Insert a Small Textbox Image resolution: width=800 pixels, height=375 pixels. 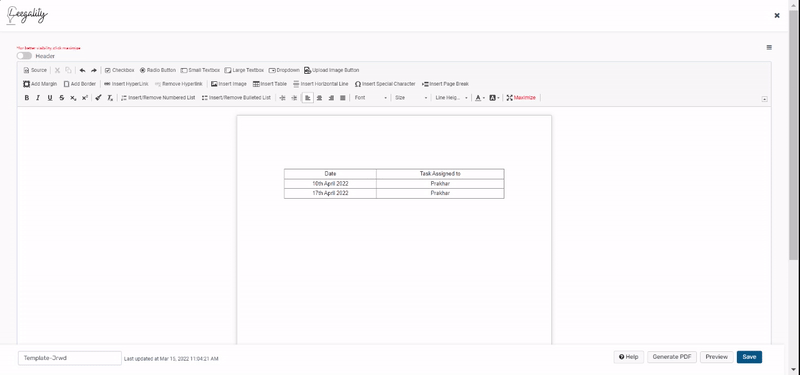tap(200, 70)
